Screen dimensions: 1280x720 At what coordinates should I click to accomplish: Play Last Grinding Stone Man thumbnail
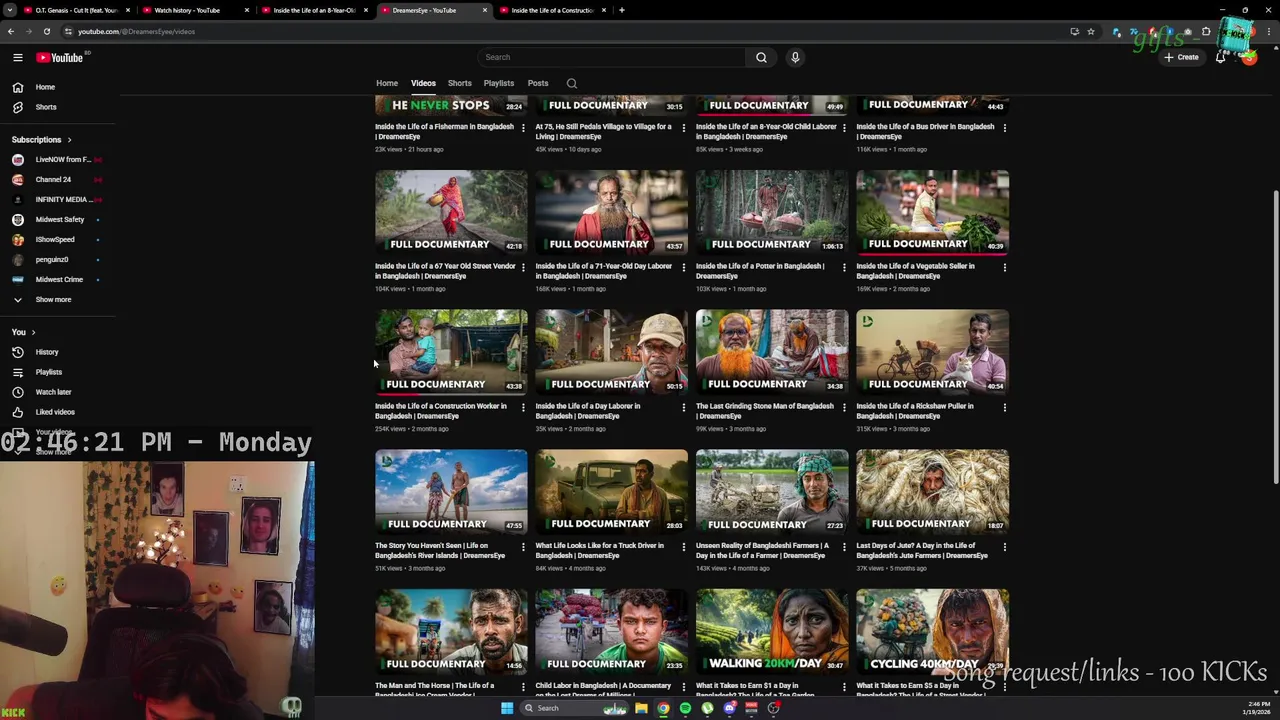coord(772,352)
